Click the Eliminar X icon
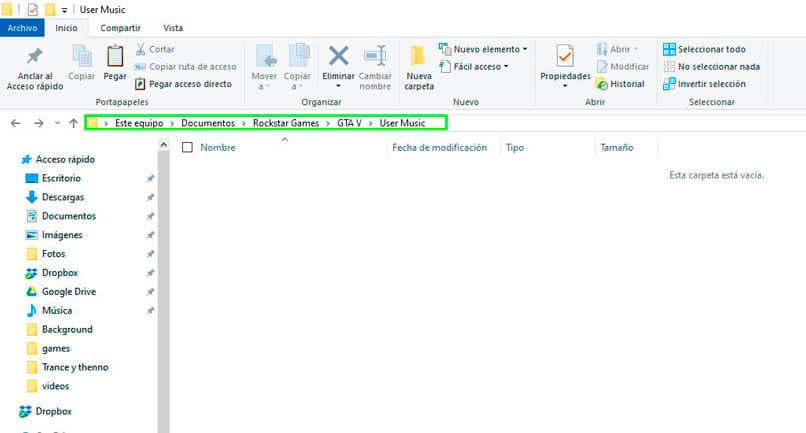Screen dimensions: 806x433 tap(338, 56)
